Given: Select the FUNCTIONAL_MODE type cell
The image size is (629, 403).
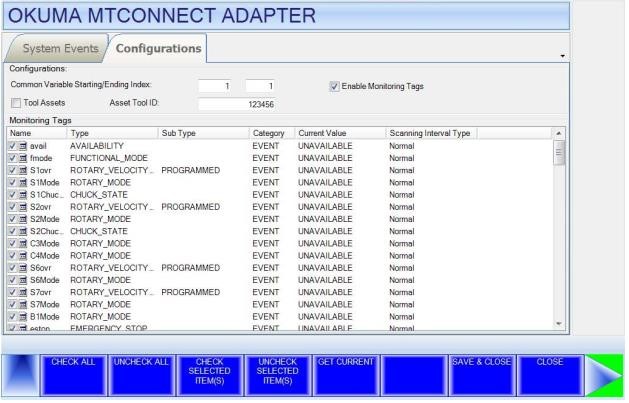Looking at the screenshot, I should (x=109, y=158).
